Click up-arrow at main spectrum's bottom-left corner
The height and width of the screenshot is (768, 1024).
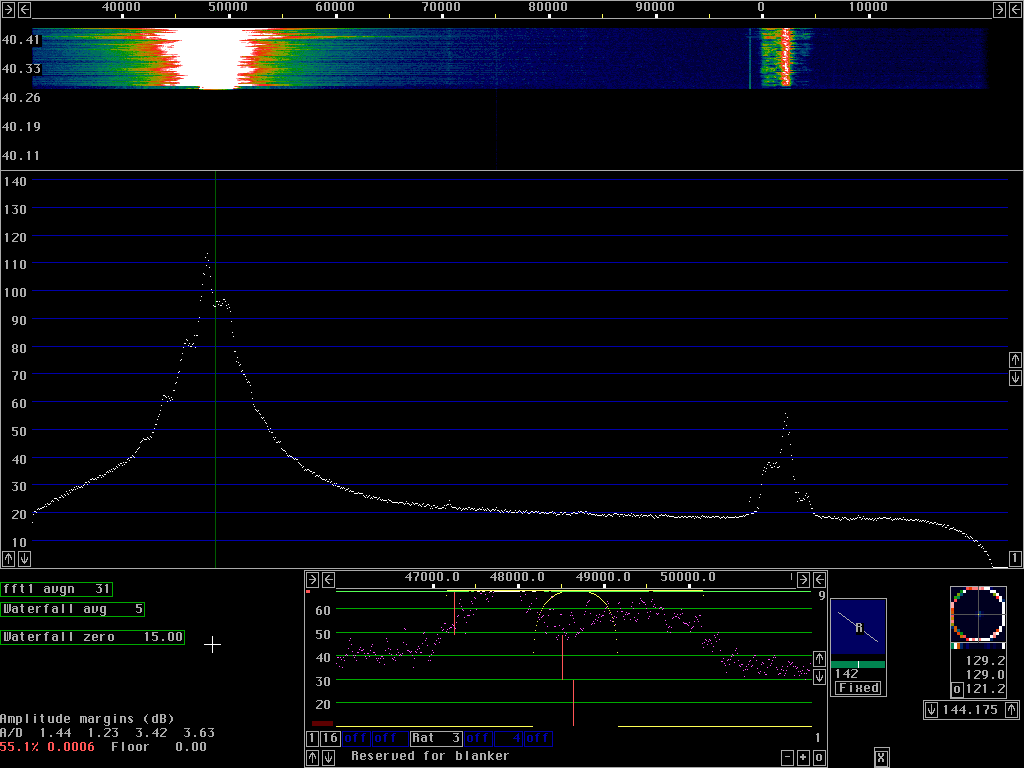click(8, 558)
